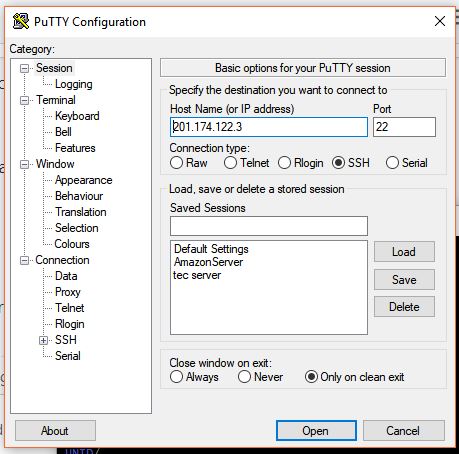Select Rlogin in the category tree

point(70,324)
